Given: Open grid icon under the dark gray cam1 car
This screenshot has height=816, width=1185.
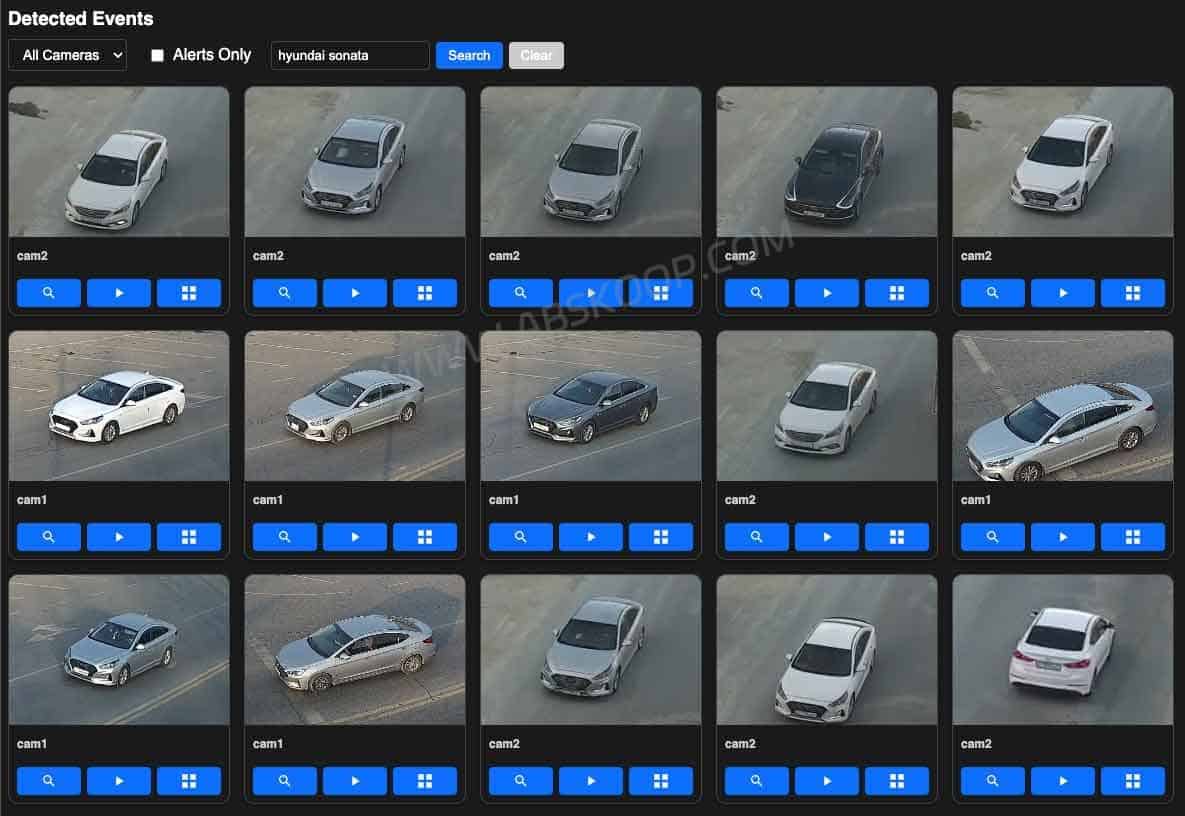Looking at the screenshot, I should click(661, 536).
